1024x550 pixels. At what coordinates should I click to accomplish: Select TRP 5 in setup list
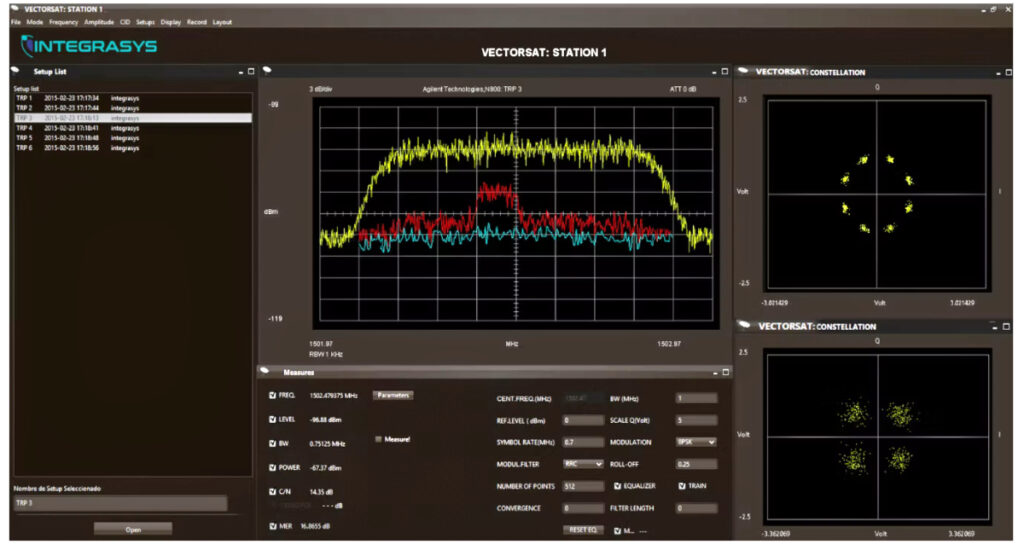point(24,138)
